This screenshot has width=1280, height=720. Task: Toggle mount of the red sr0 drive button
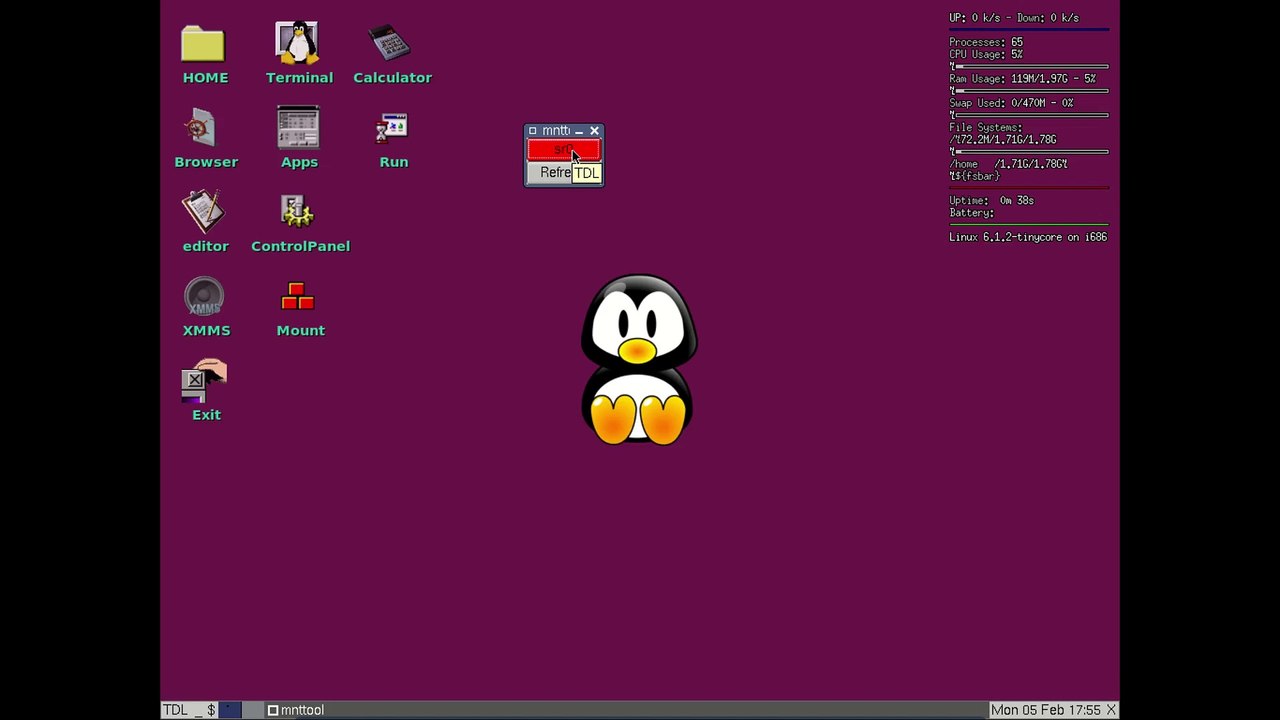point(564,150)
